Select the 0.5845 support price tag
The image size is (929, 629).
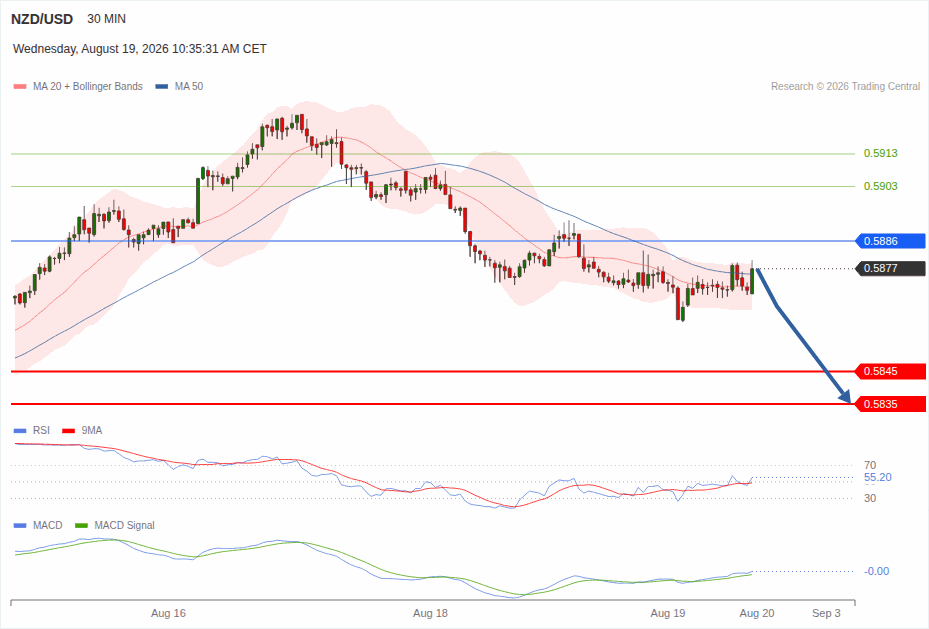pos(890,371)
